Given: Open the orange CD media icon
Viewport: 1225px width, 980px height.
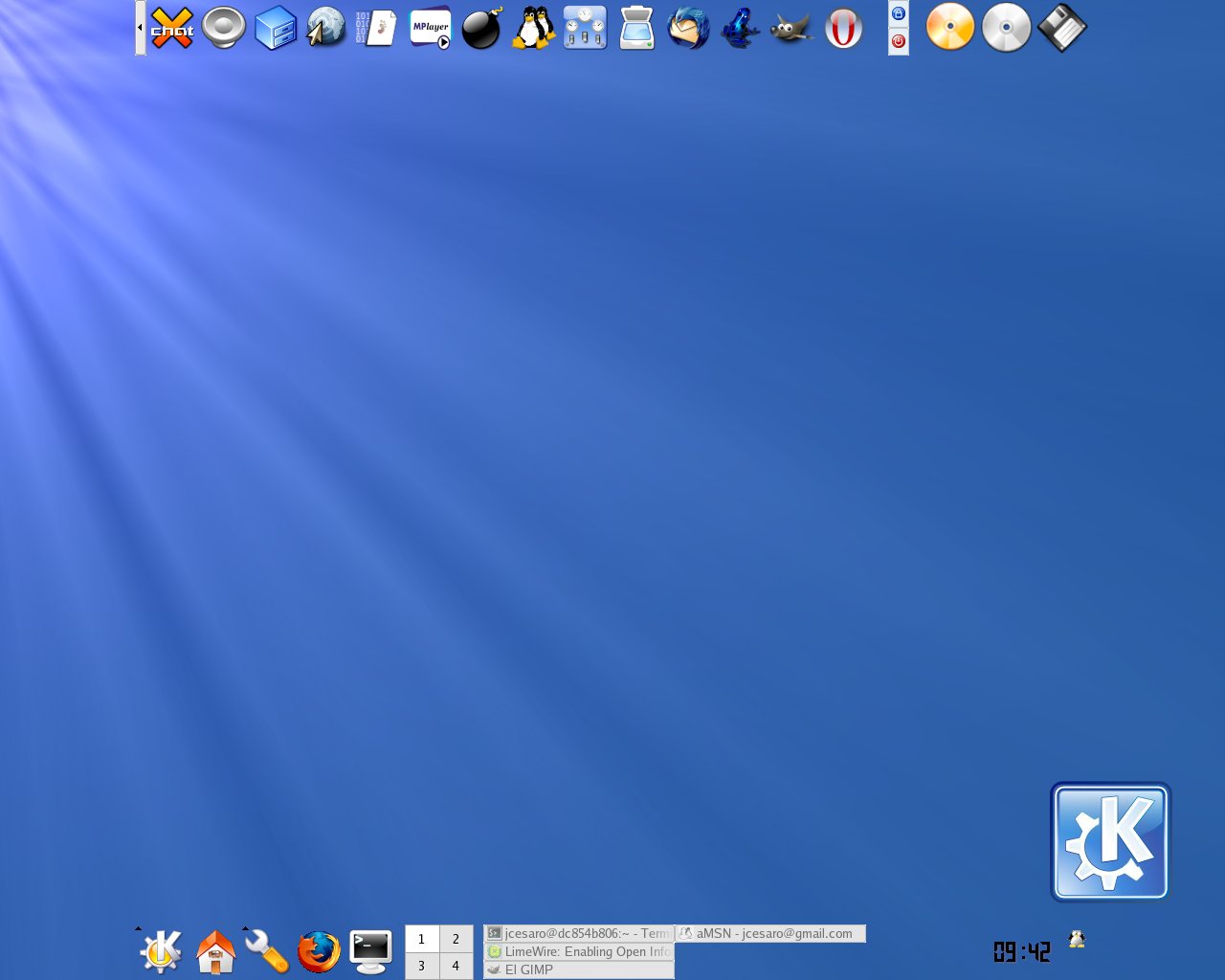Looking at the screenshot, I should click(x=950, y=28).
